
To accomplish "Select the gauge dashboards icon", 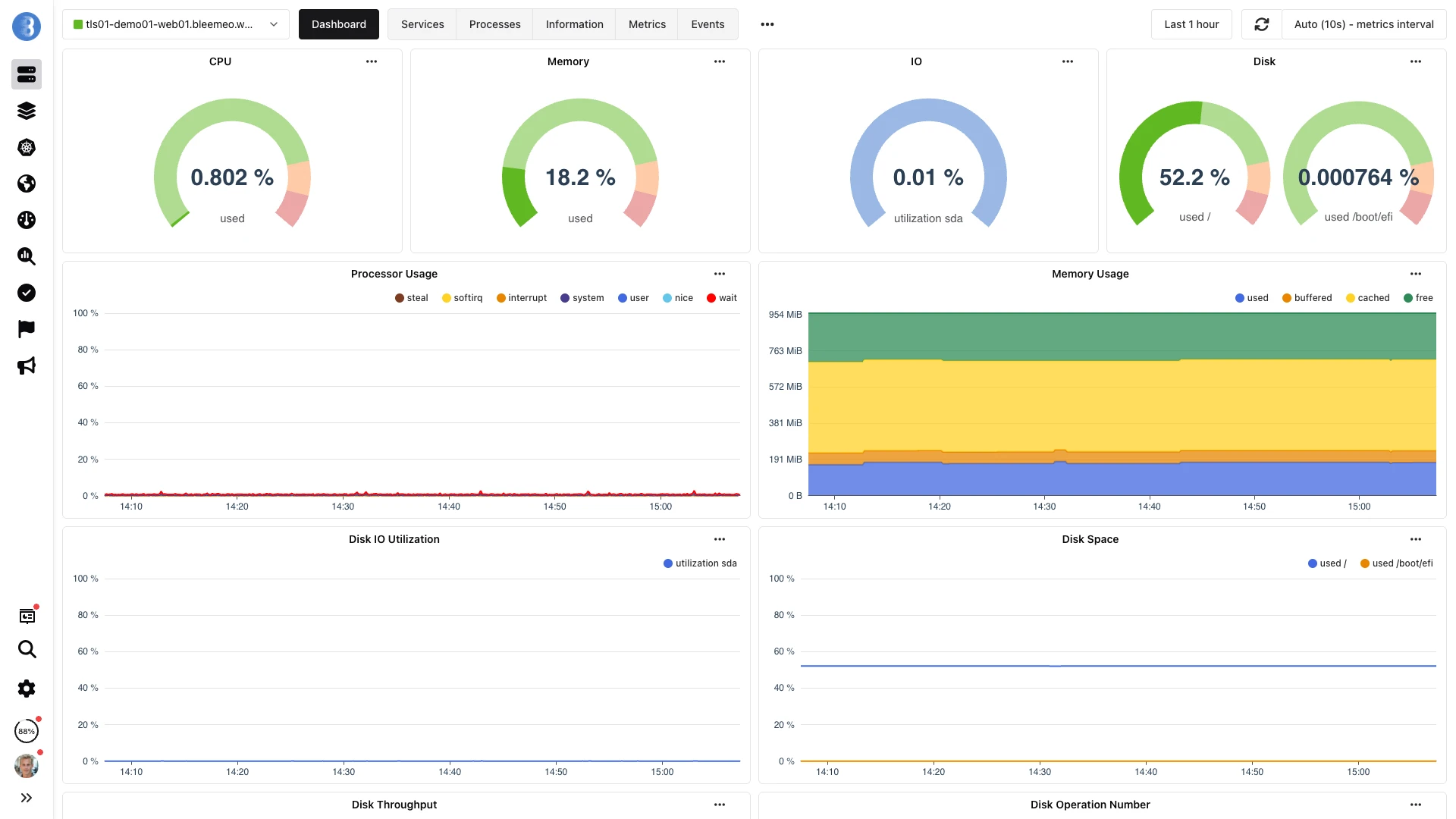I will pos(27,220).
